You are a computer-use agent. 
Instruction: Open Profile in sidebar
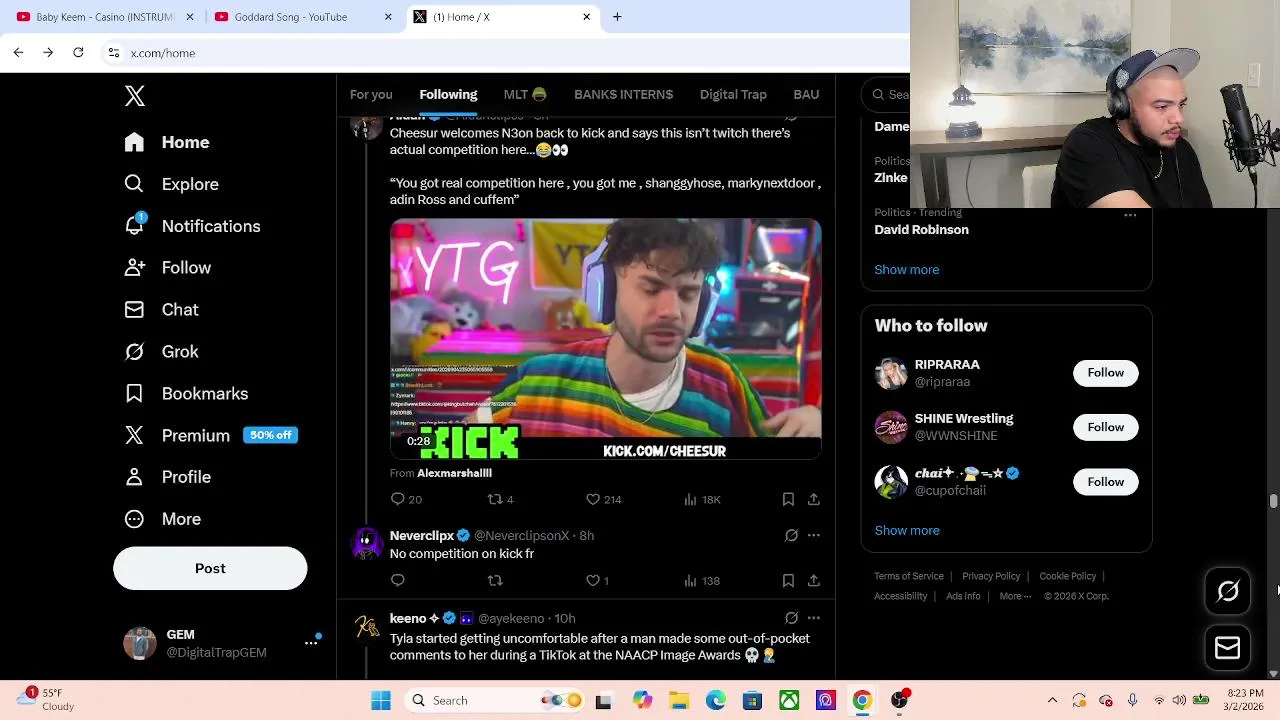click(x=167, y=477)
